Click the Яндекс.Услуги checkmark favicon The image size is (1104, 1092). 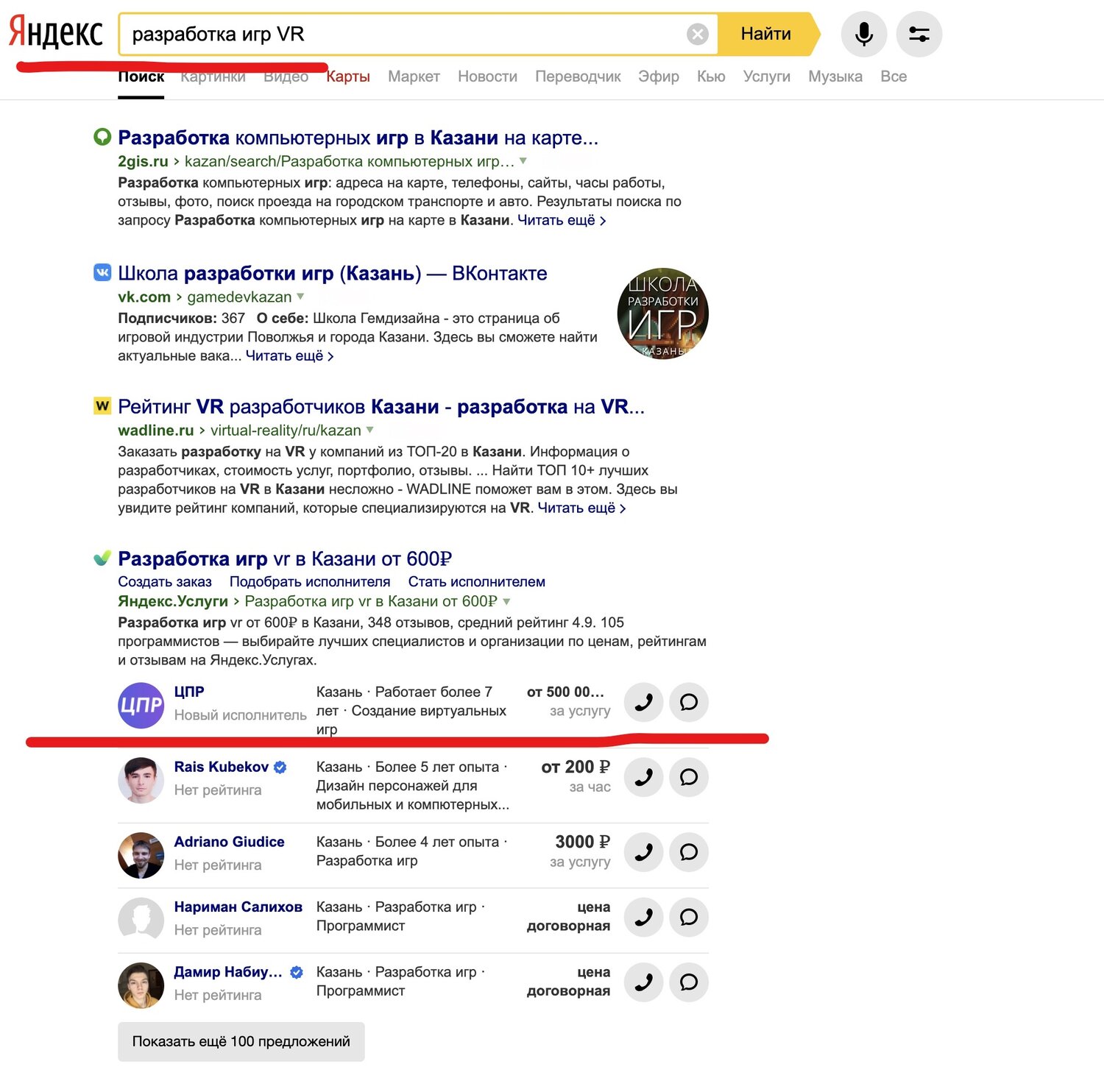click(102, 558)
